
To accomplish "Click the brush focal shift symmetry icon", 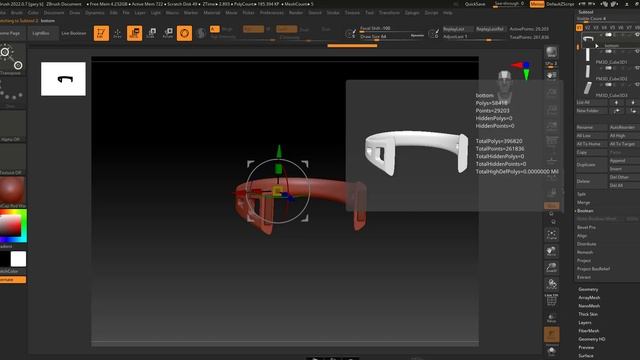I will click(350, 33).
